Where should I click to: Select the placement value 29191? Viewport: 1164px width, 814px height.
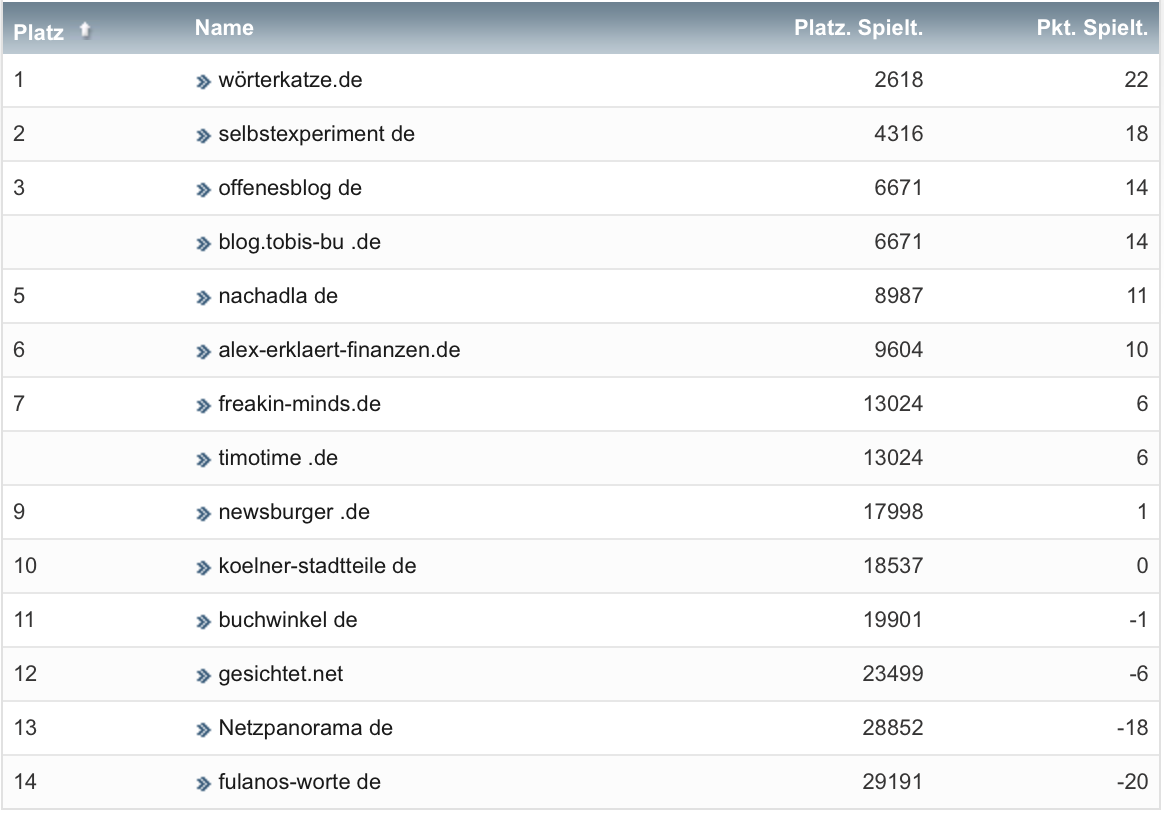coord(893,782)
